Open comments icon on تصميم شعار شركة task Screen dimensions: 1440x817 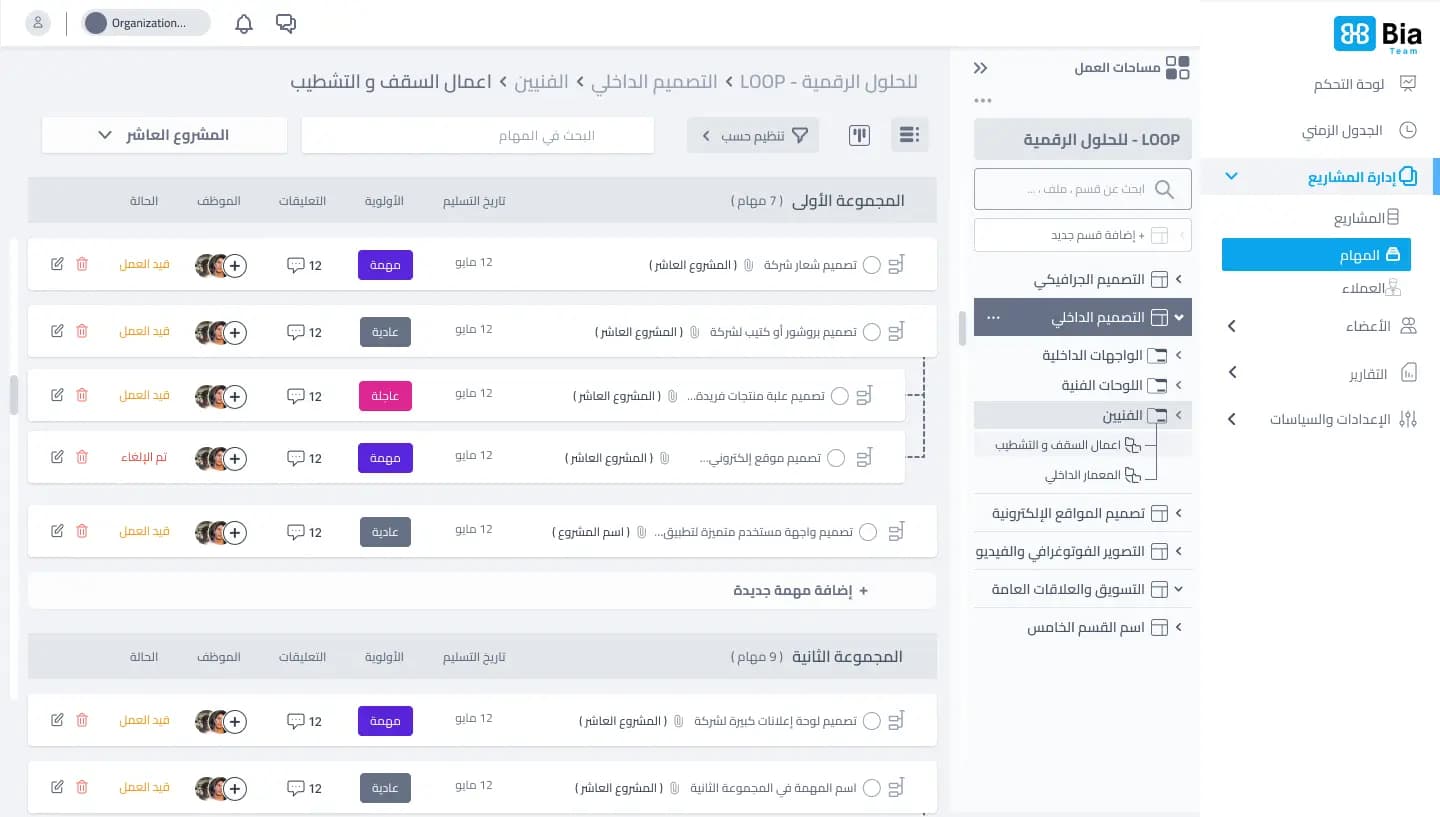coord(296,263)
